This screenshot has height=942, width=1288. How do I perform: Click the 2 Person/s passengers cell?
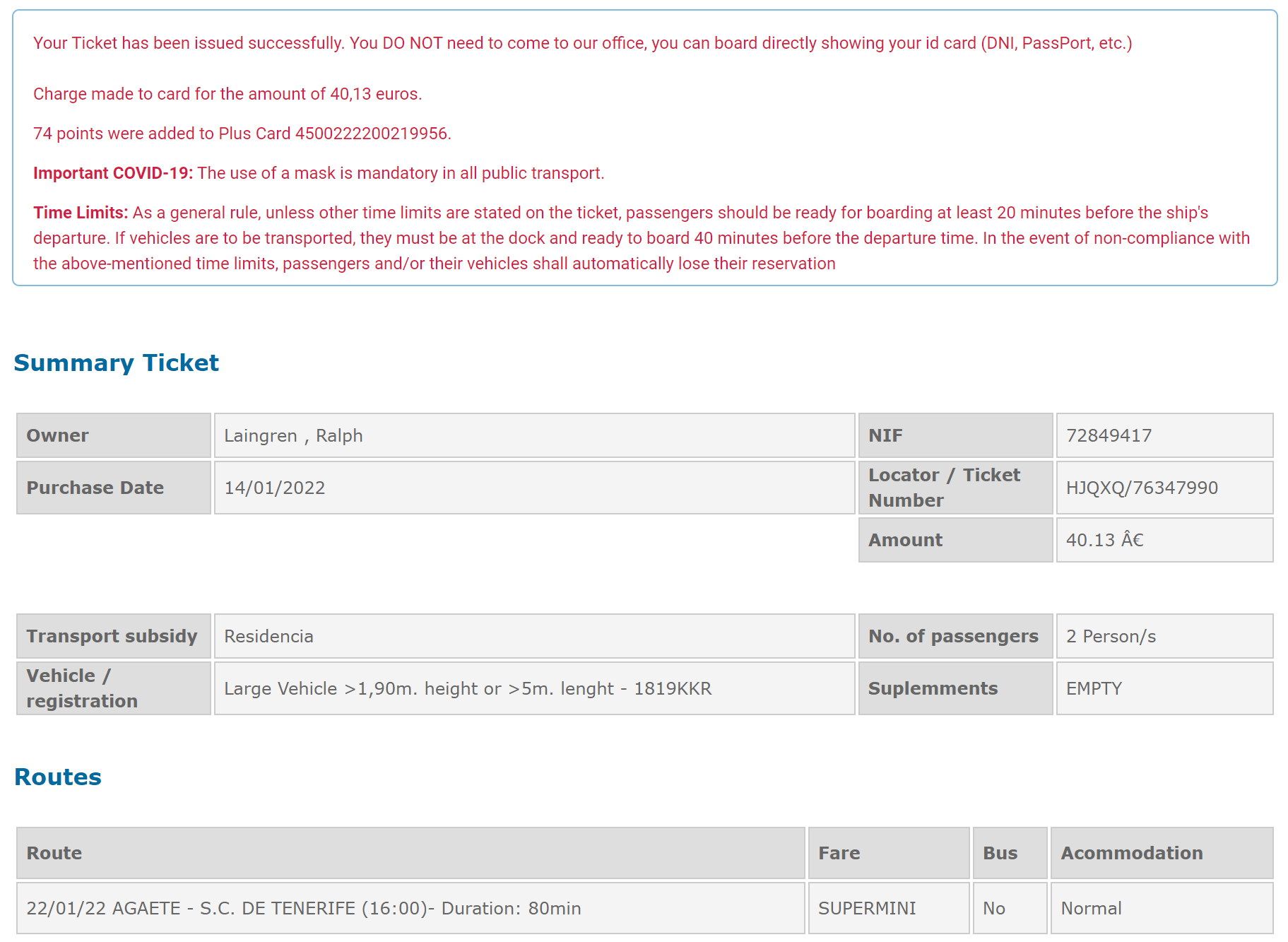tap(1111, 636)
